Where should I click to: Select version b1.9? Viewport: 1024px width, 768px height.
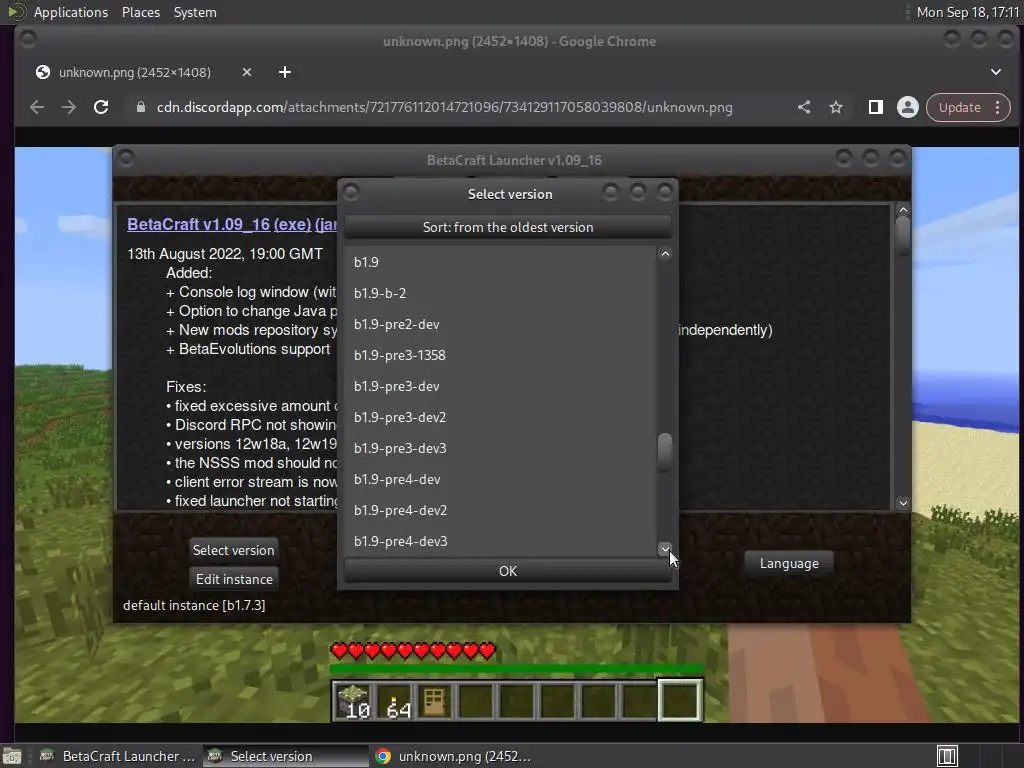coord(500,262)
